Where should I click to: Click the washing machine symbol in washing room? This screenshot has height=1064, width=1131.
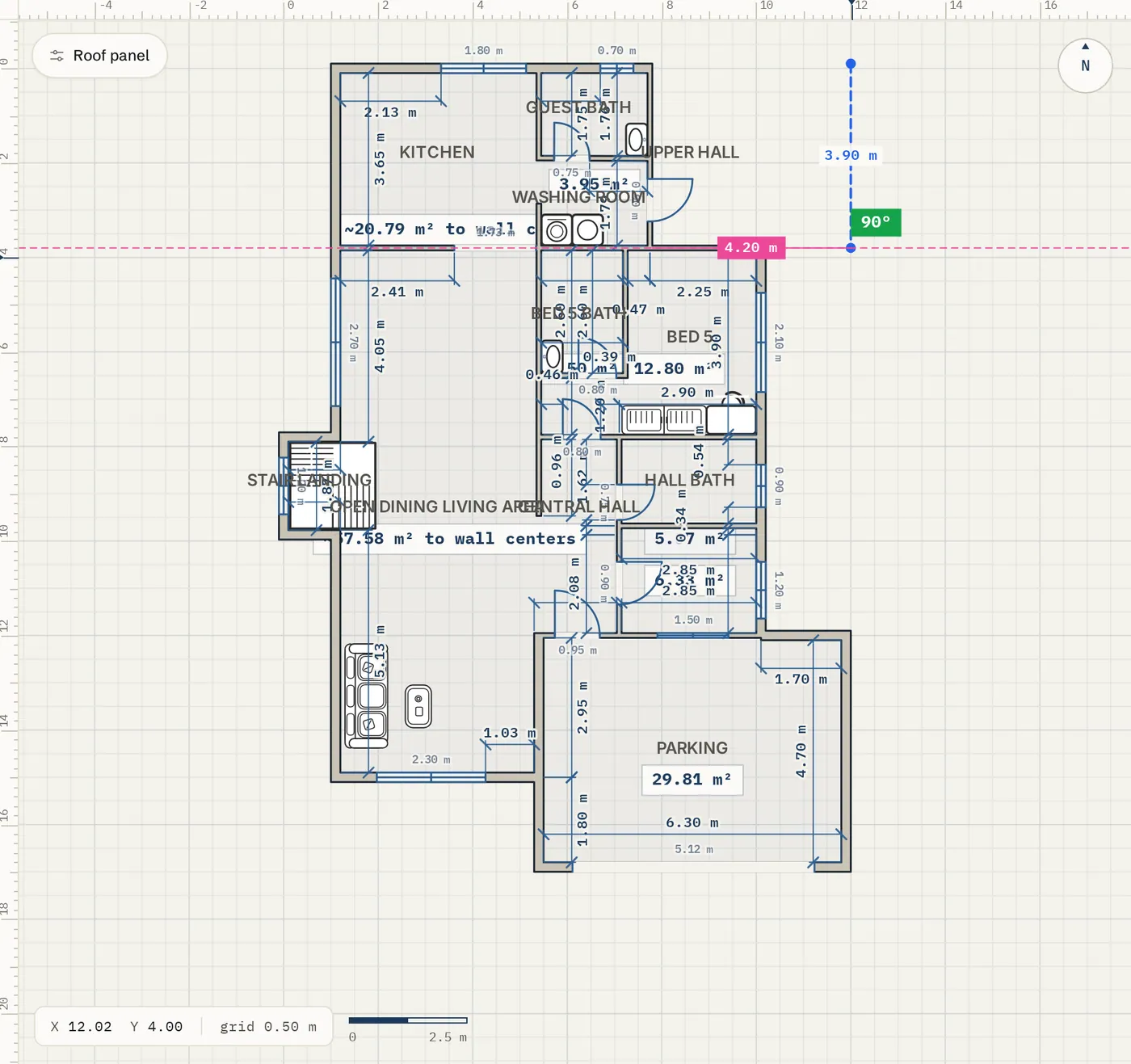click(x=556, y=230)
